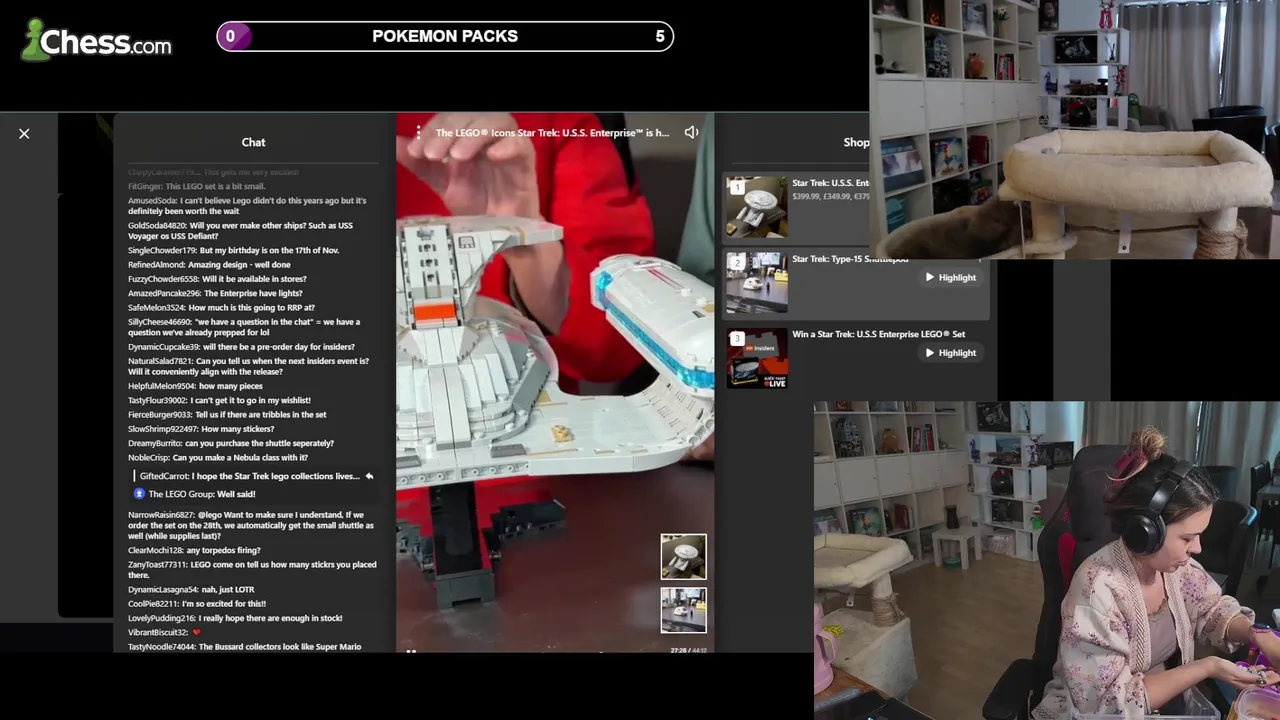Open product 2 Shuttlepod thumbnail in Shop

point(757,282)
